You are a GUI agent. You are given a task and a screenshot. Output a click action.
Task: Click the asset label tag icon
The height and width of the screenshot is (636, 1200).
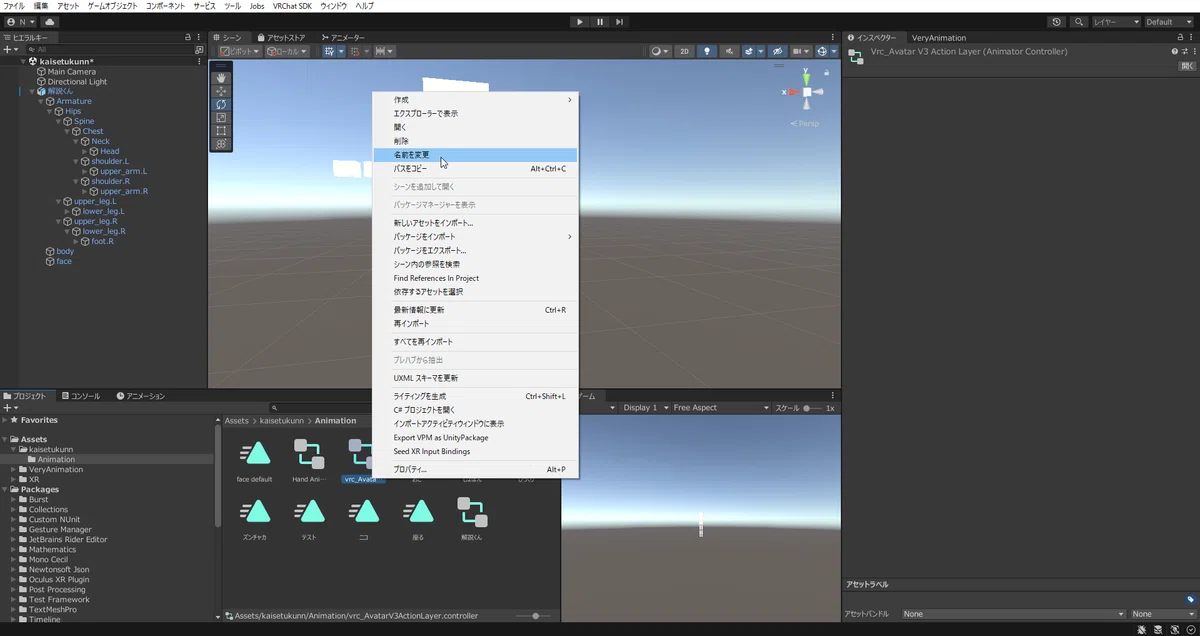click(x=1190, y=599)
